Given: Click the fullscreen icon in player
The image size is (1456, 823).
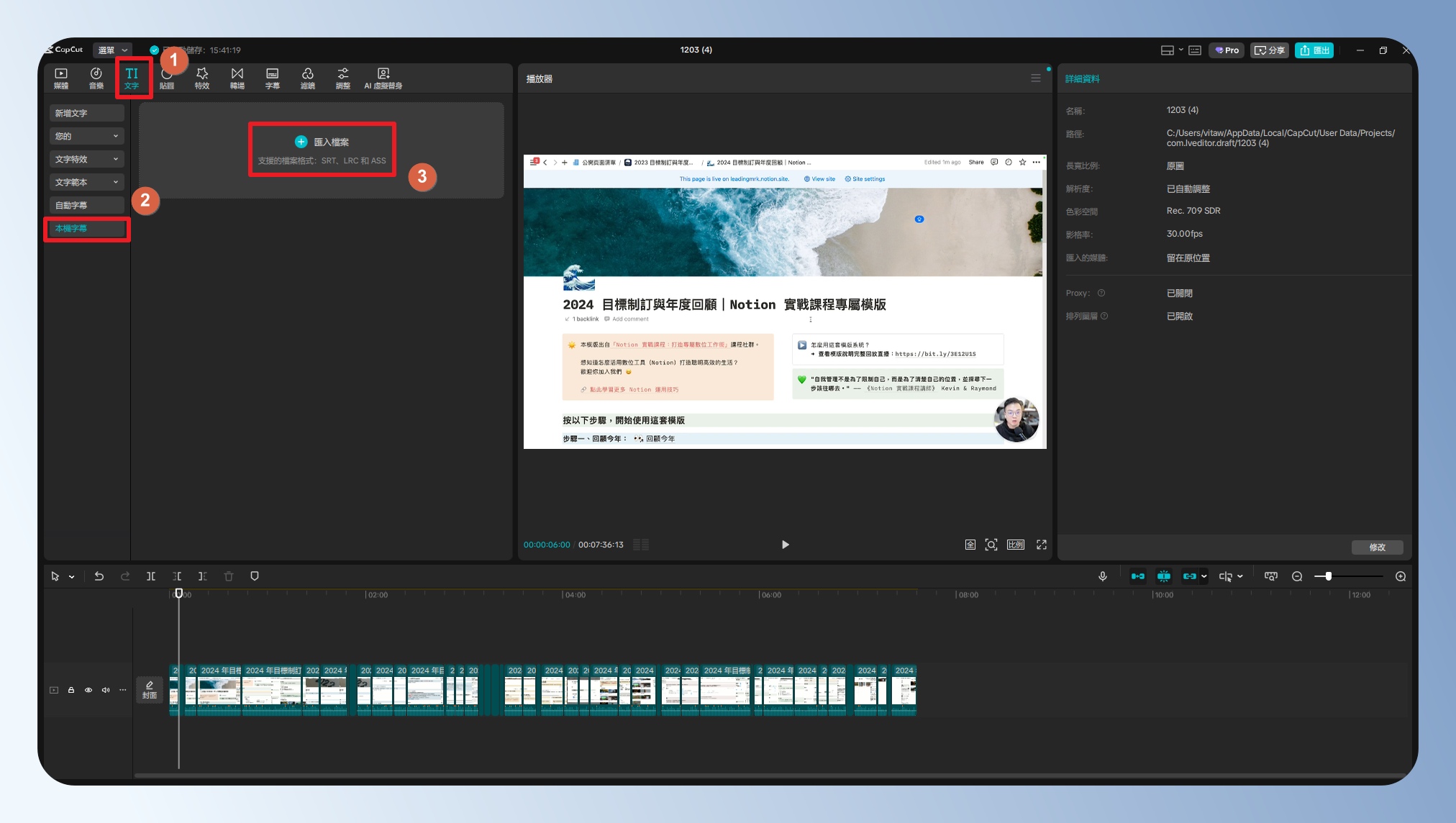Looking at the screenshot, I should tap(1041, 545).
